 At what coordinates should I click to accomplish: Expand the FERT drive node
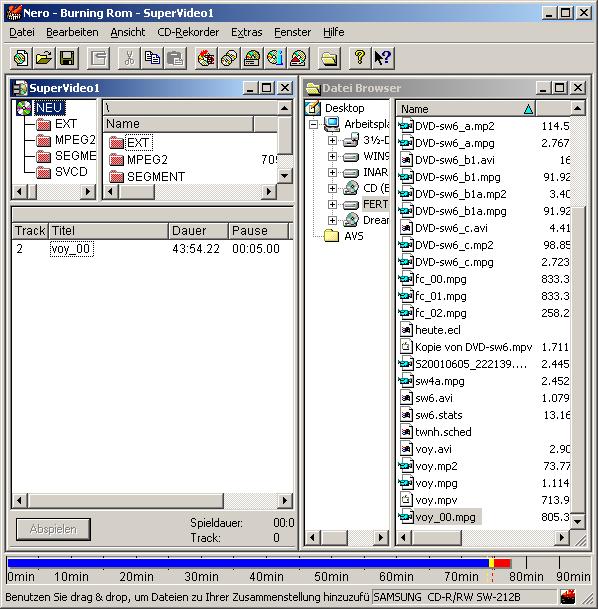(x=332, y=204)
